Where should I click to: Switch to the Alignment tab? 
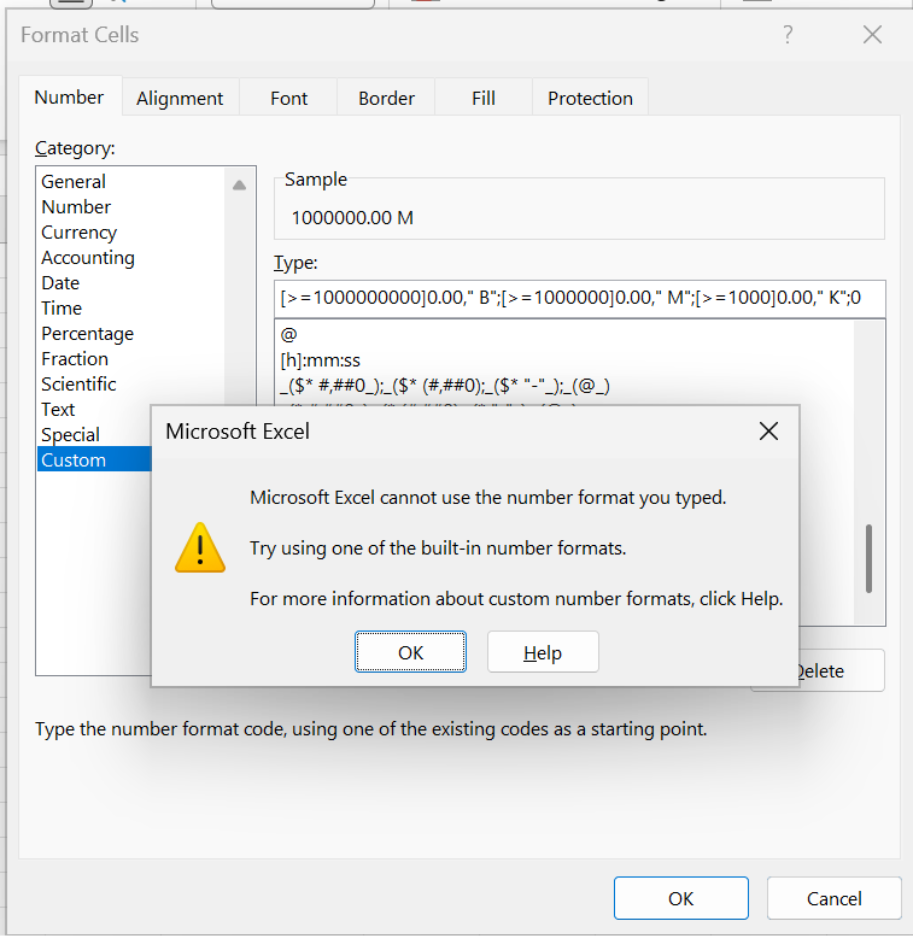coord(180,98)
